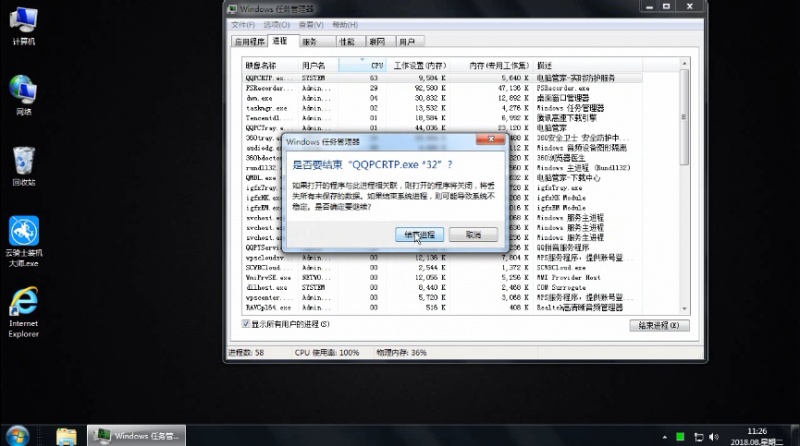Click the Task Manager title bar icon
The height and width of the screenshot is (446, 800).
tap(233, 9)
